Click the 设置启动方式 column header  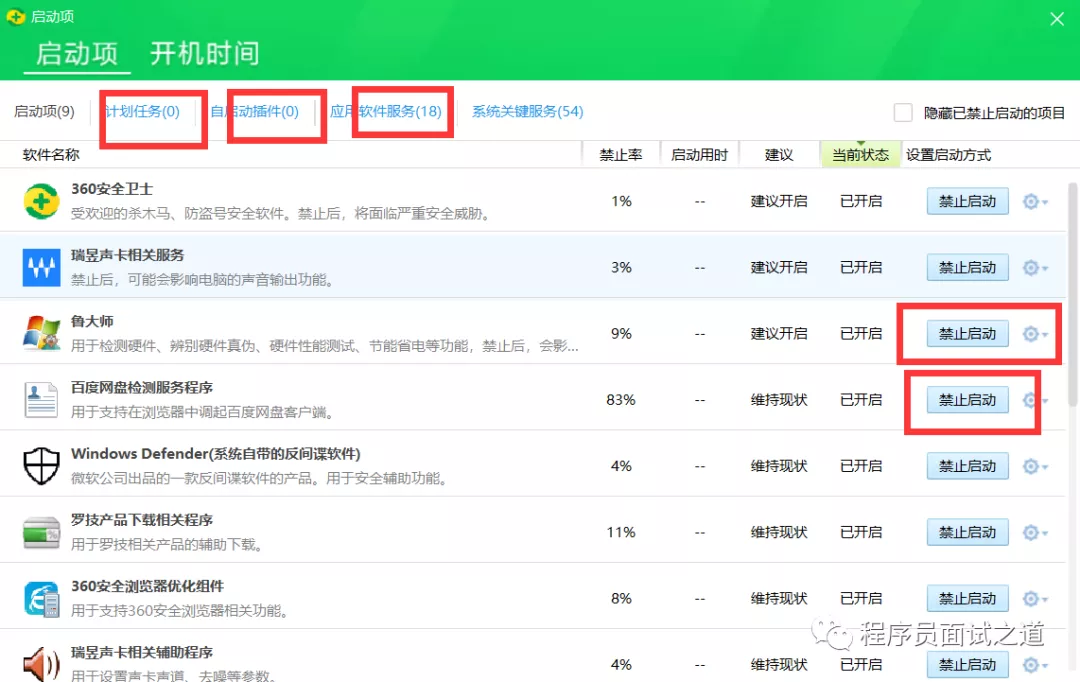[948, 155]
